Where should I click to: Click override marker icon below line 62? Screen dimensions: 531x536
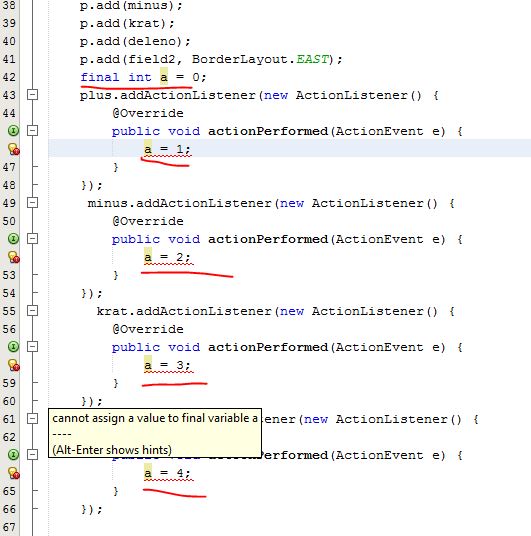pyautogui.click(x=13, y=455)
